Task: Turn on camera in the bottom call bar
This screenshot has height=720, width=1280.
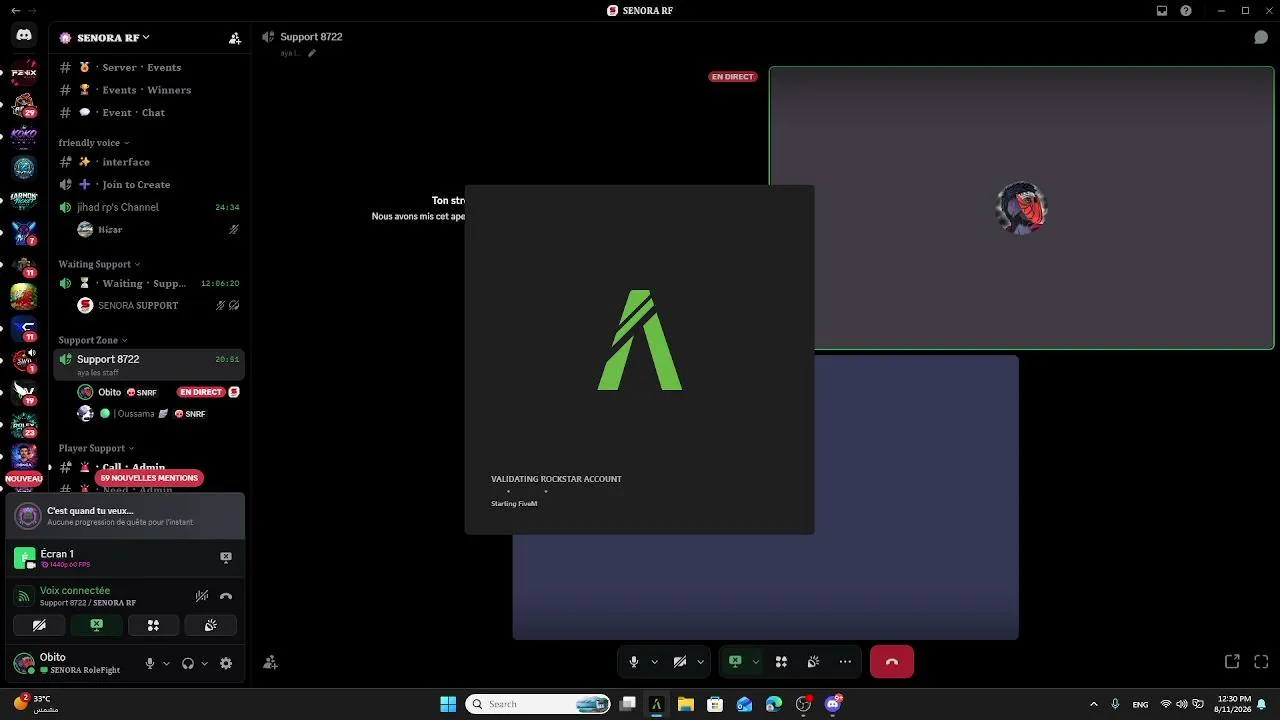Action: pos(680,662)
